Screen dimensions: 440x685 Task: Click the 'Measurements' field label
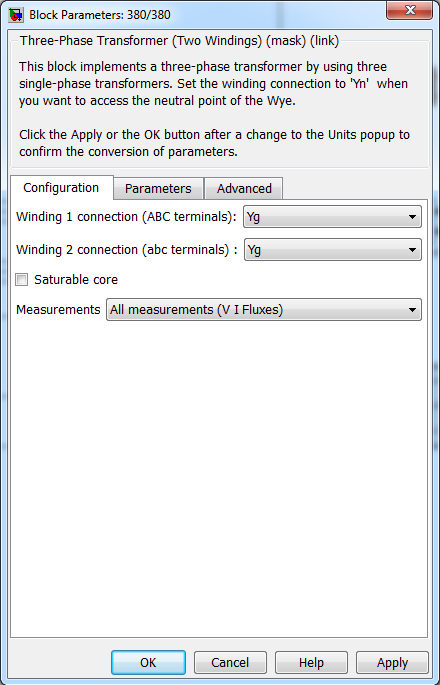[58, 310]
